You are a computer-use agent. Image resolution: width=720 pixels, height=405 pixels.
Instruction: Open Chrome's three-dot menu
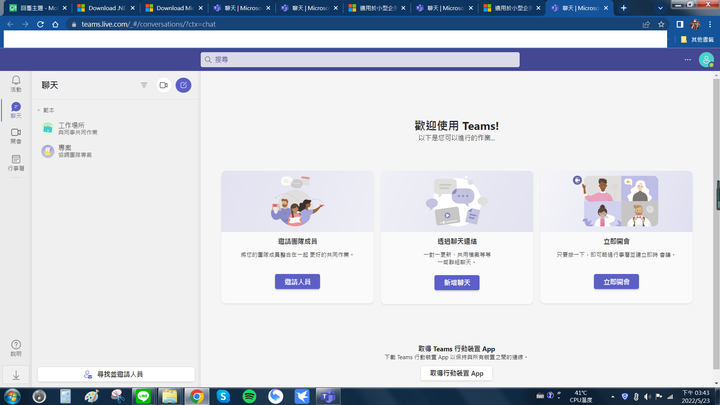click(x=710, y=24)
